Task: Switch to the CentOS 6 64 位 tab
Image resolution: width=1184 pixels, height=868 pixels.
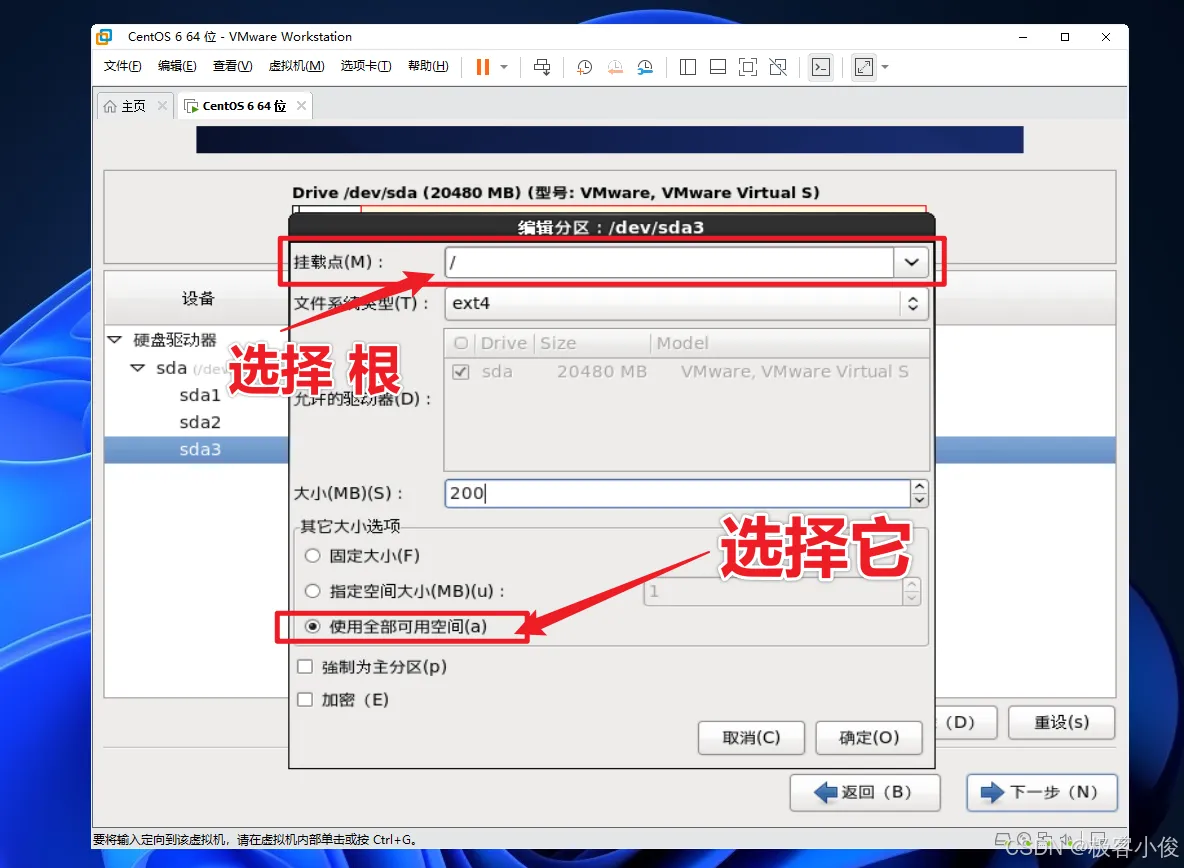Action: 244,106
